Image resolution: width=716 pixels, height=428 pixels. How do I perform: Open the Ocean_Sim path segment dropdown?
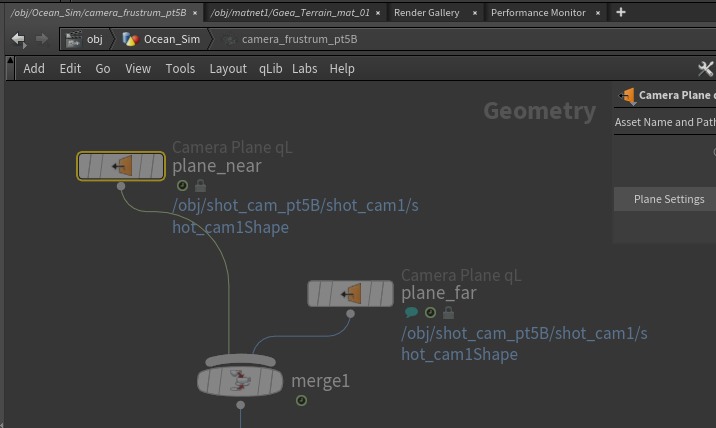pos(160,39)
